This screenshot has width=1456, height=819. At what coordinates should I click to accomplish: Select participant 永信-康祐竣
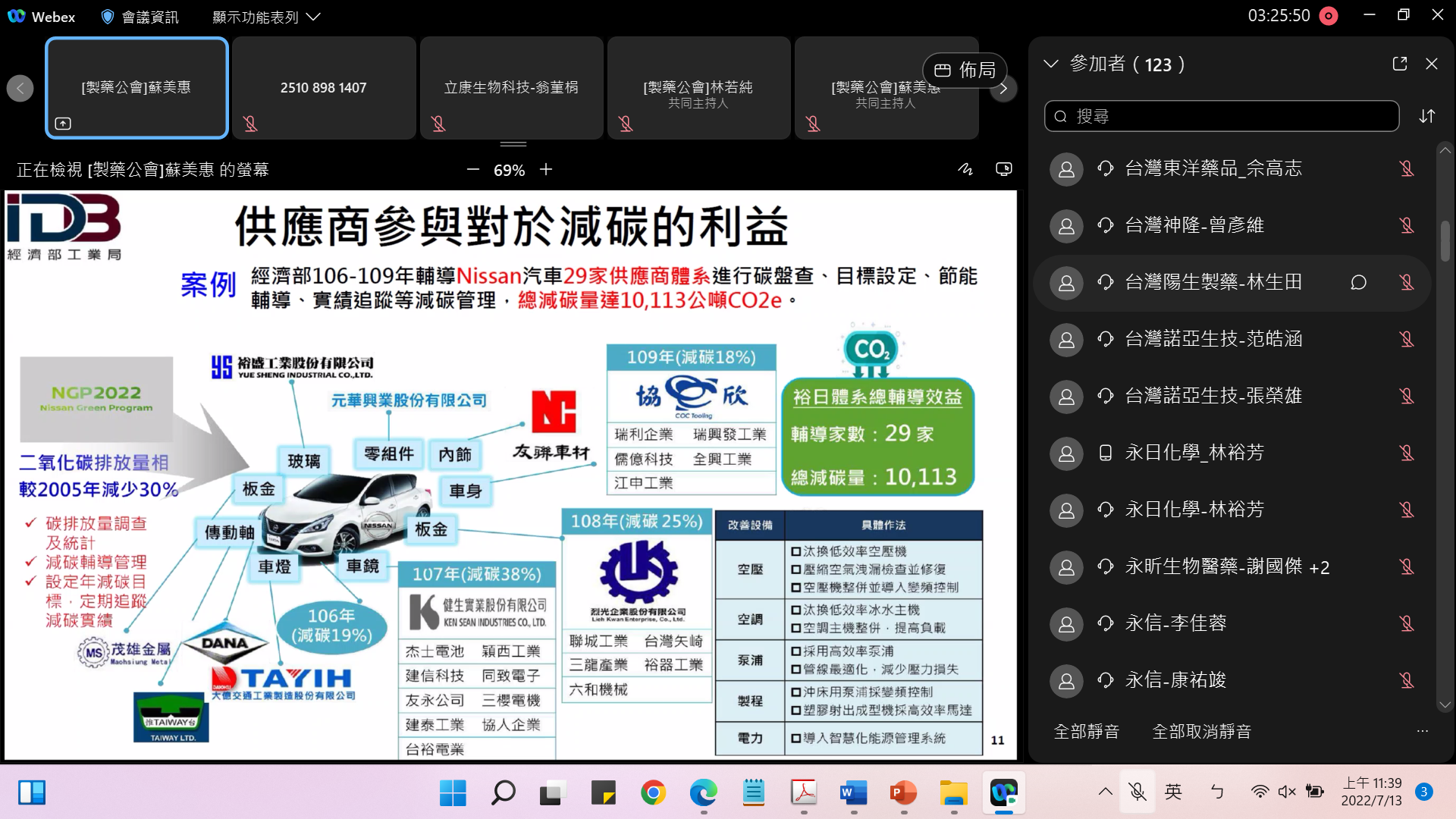click(x=1232, y=680)
